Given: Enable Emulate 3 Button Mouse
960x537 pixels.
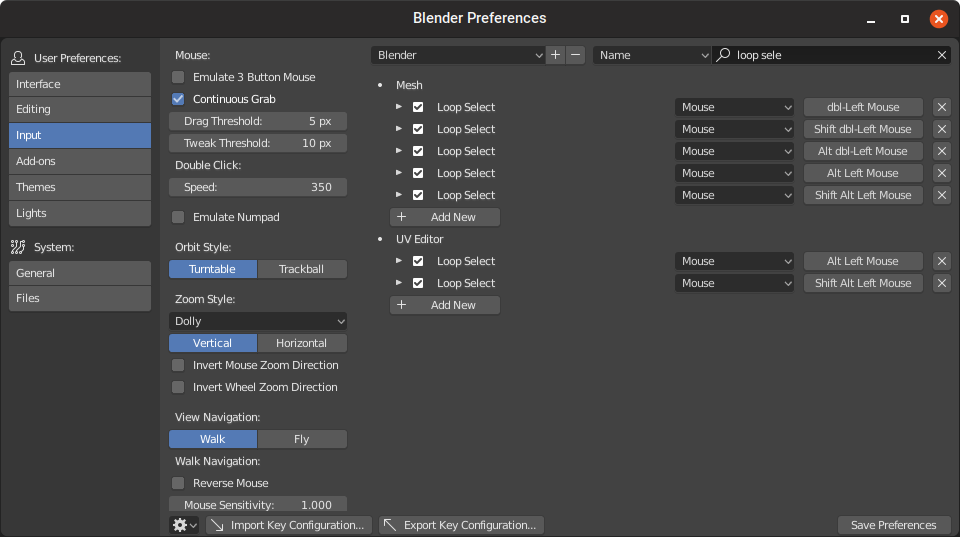Looking at the screenshot, I should pyautogui.click(x=178, y=77).
